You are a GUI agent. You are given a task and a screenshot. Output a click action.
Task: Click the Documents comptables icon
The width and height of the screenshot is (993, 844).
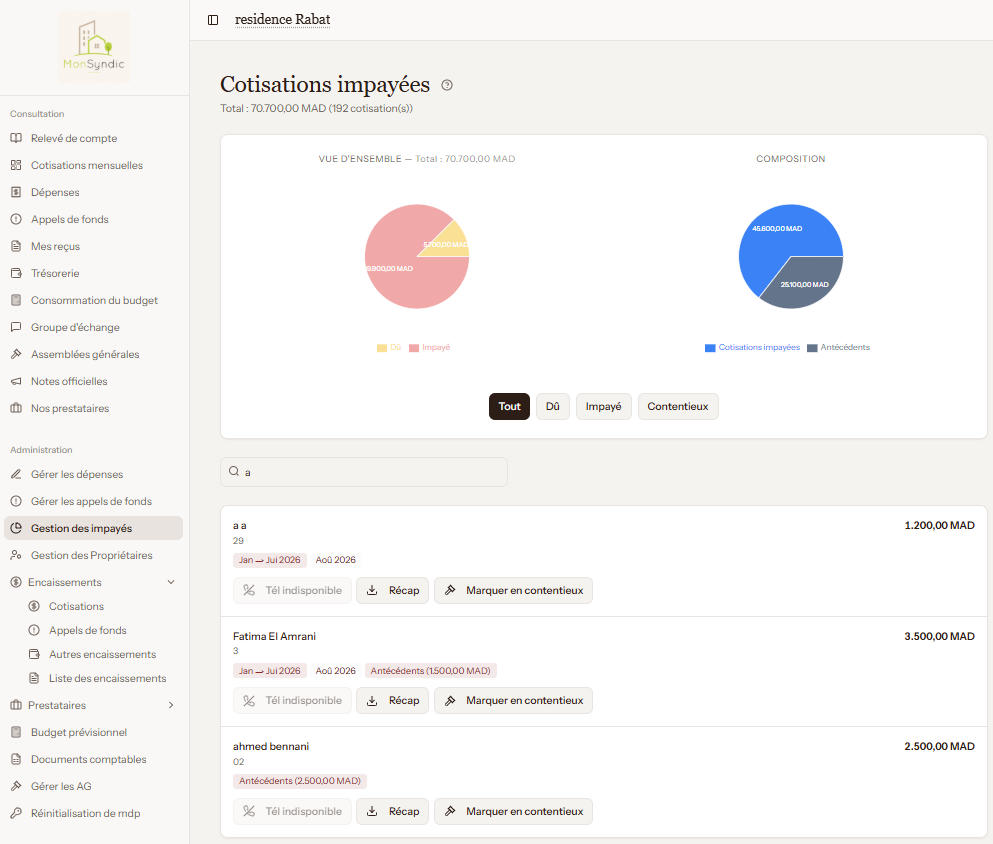click(x=16, y=759)
